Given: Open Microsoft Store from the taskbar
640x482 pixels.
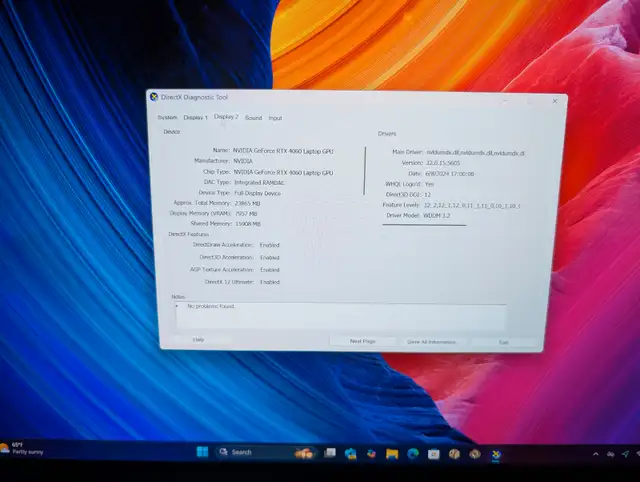Looking at the screenshot, I should tap(433, 454).
